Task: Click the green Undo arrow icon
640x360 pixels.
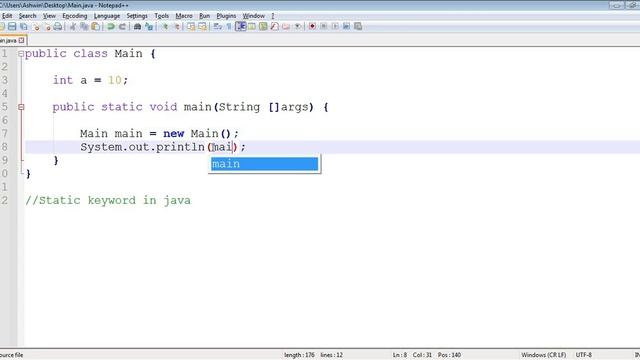Action: [111, 27]
